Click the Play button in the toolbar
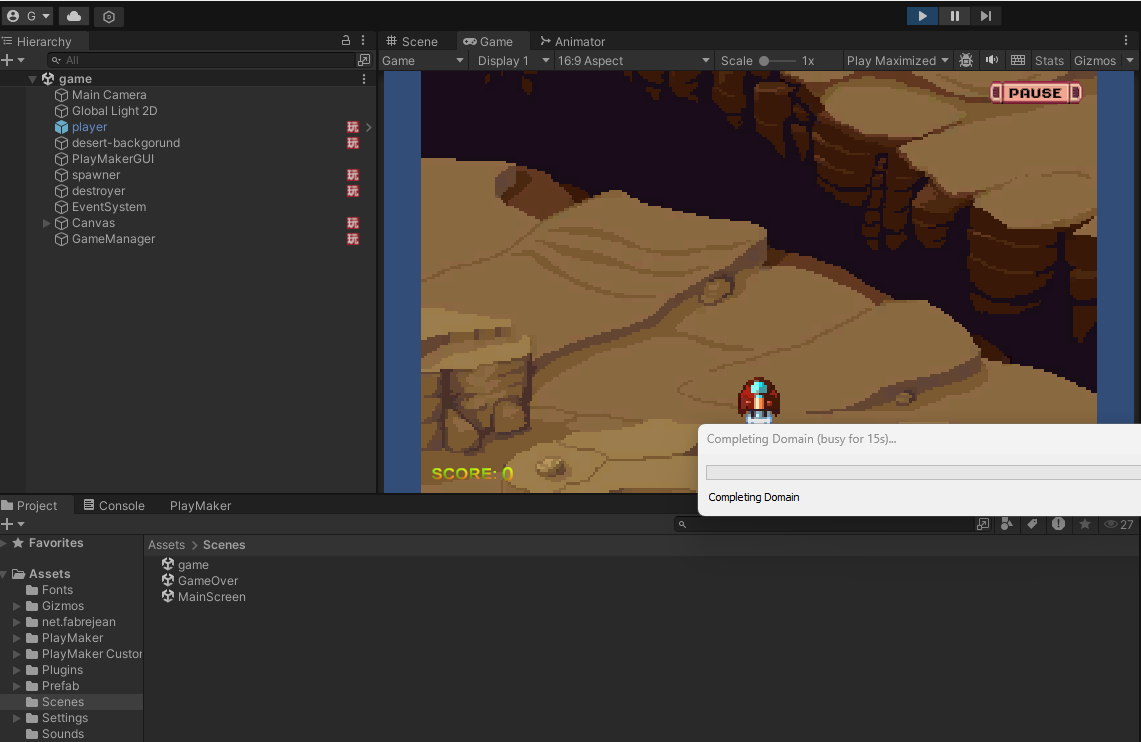 (x=922, y=16)
